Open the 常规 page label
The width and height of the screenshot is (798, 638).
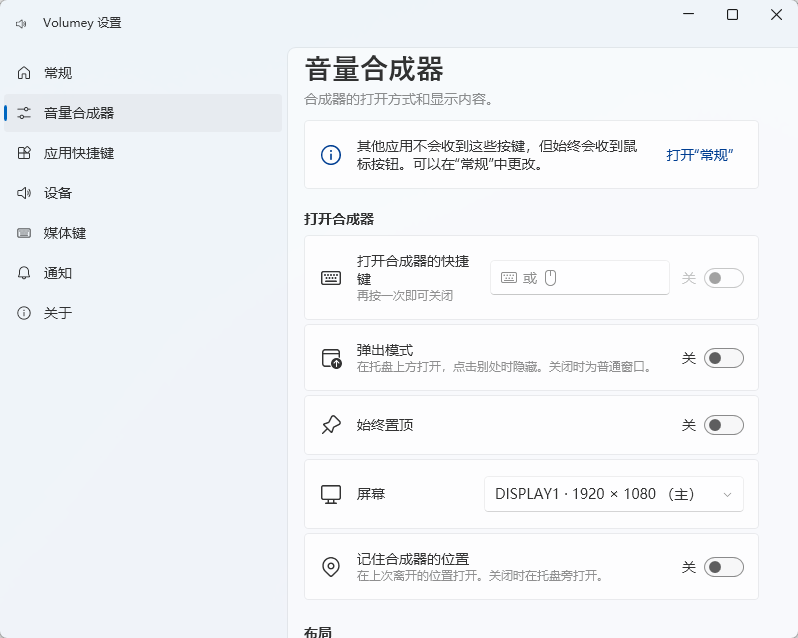[x=58, y=73]
